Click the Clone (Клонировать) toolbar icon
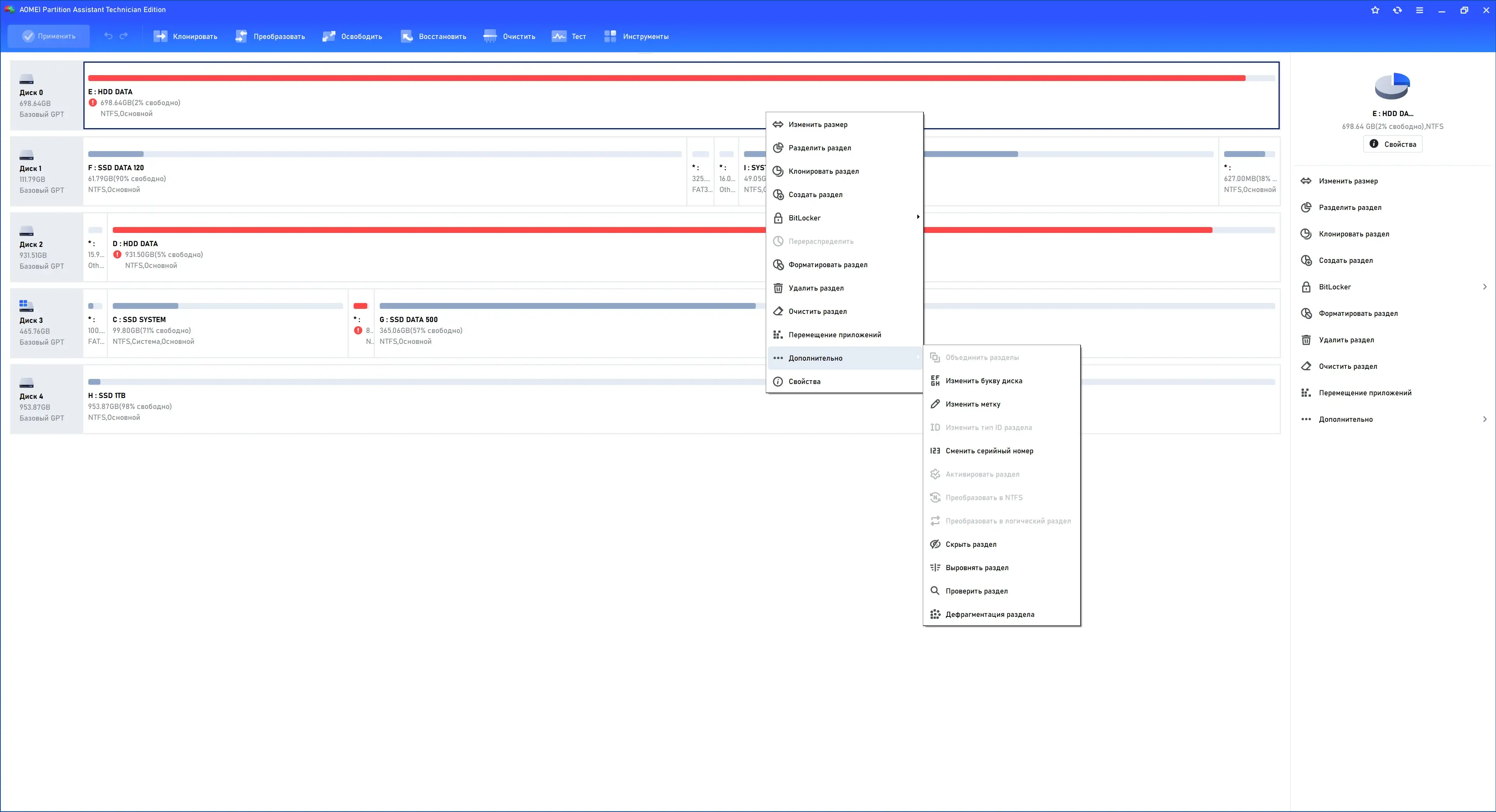This screenshot has width=1496, height=812. pos(160,36)
